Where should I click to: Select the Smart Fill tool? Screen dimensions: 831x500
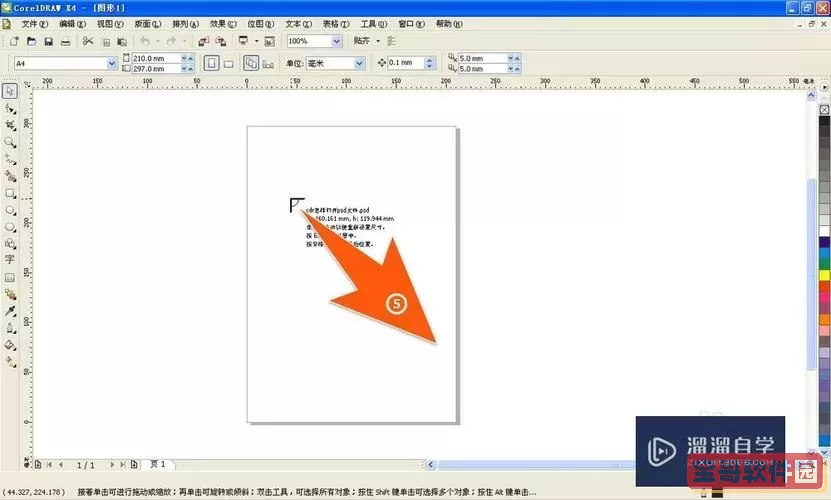(x=10, y=176)
